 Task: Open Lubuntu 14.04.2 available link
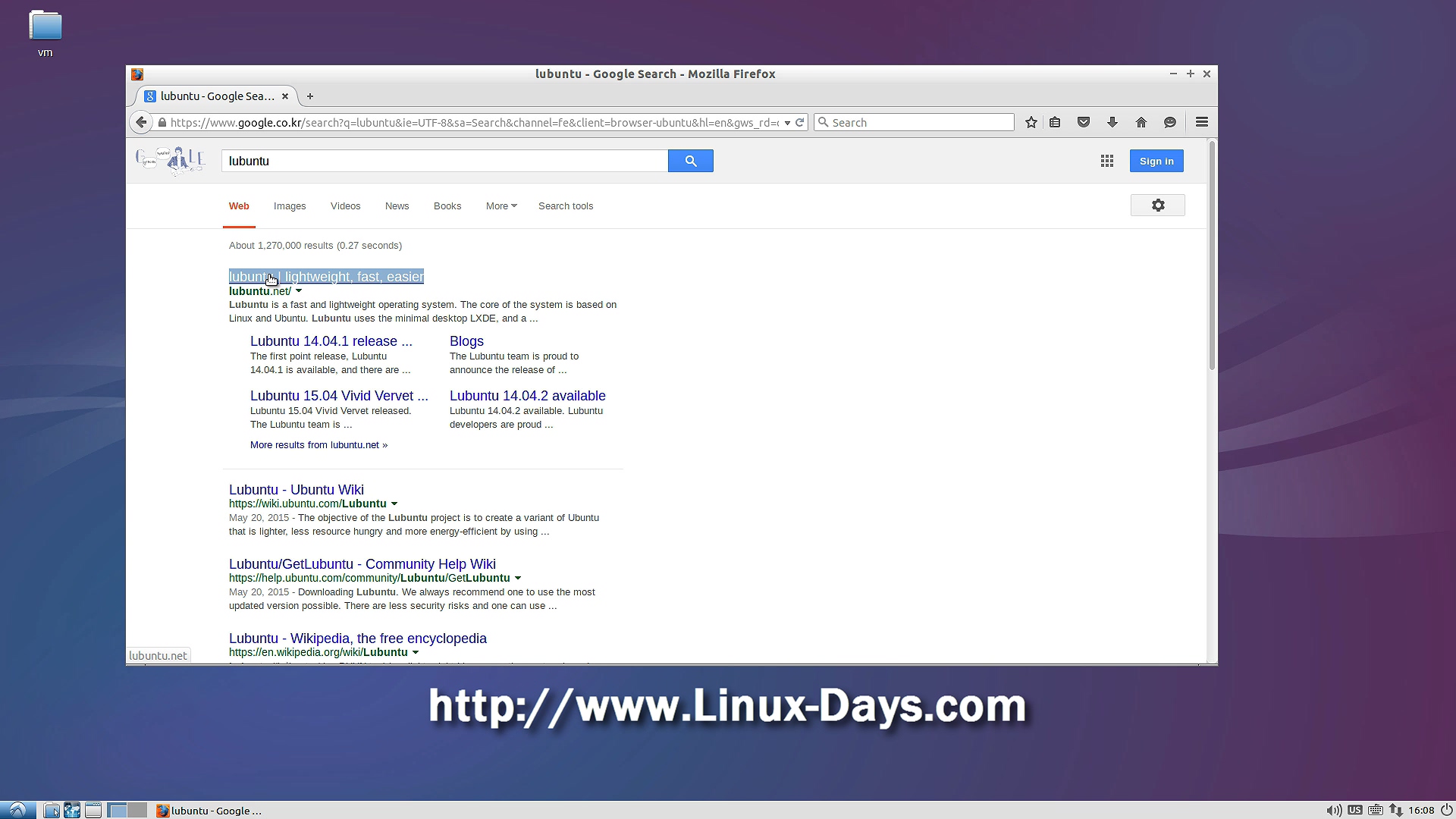coord(528,396)
